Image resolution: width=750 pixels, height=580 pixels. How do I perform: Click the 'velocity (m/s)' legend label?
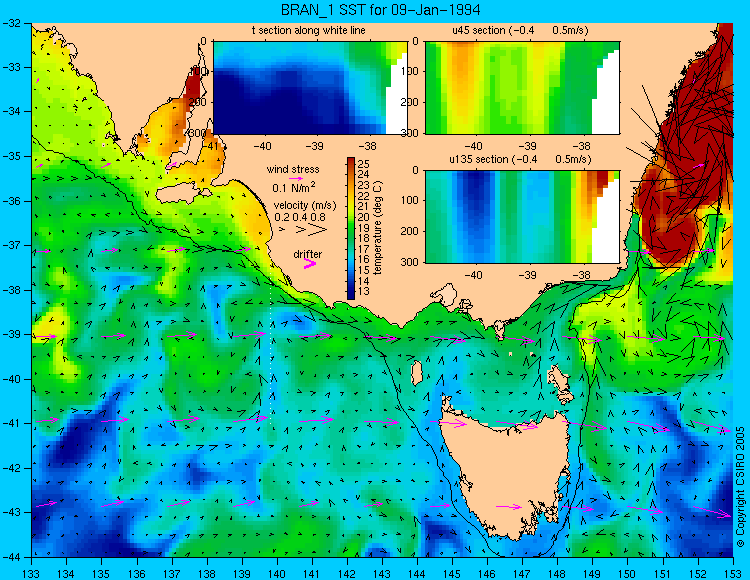[x=305, y=206]
